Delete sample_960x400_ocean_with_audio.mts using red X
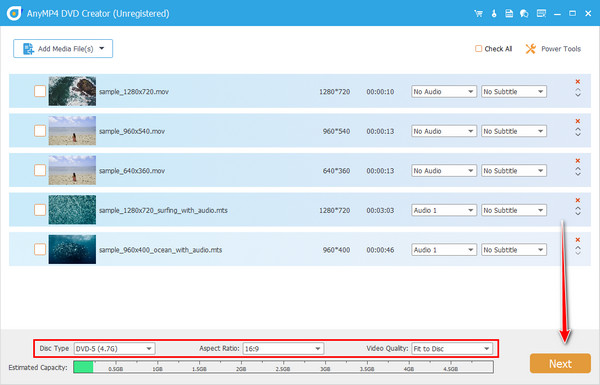 578,240
